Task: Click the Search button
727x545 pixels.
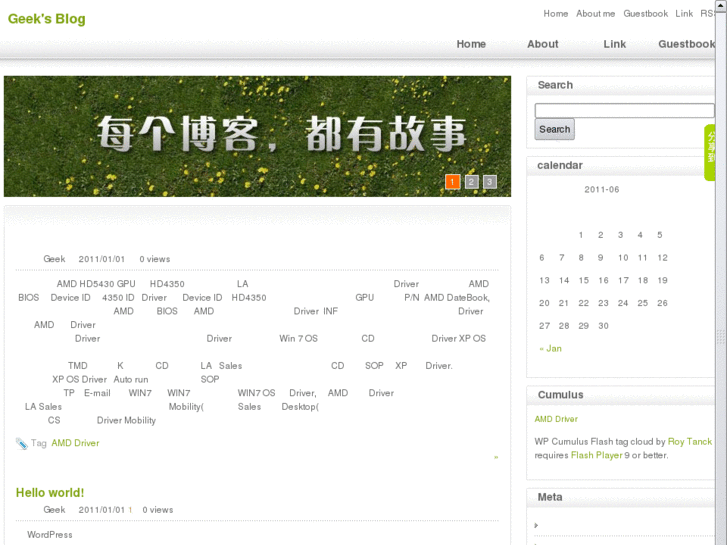Action: pyautogui.click(x=555, y=129)
